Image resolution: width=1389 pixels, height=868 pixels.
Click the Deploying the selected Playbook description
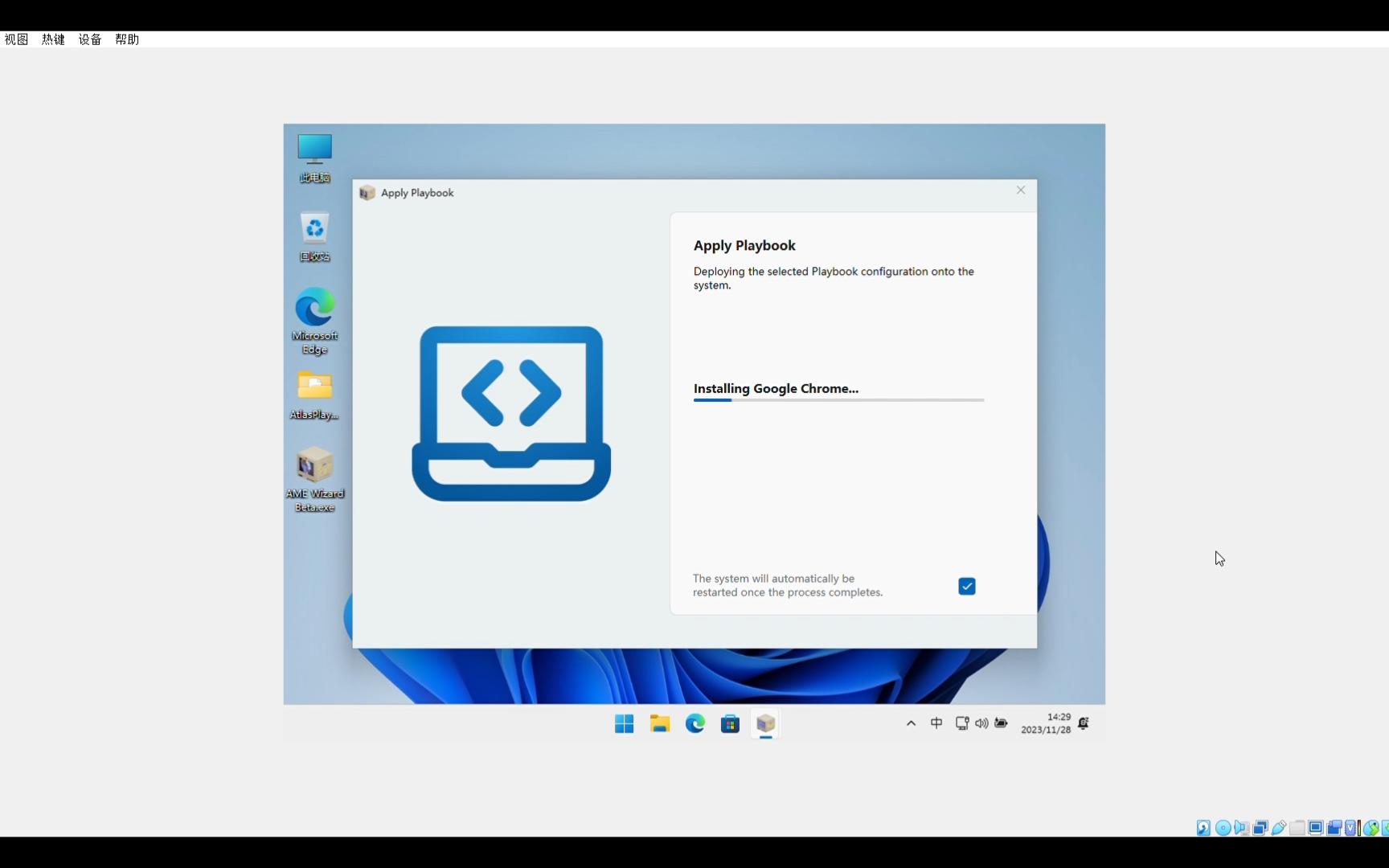click(834, 278)
